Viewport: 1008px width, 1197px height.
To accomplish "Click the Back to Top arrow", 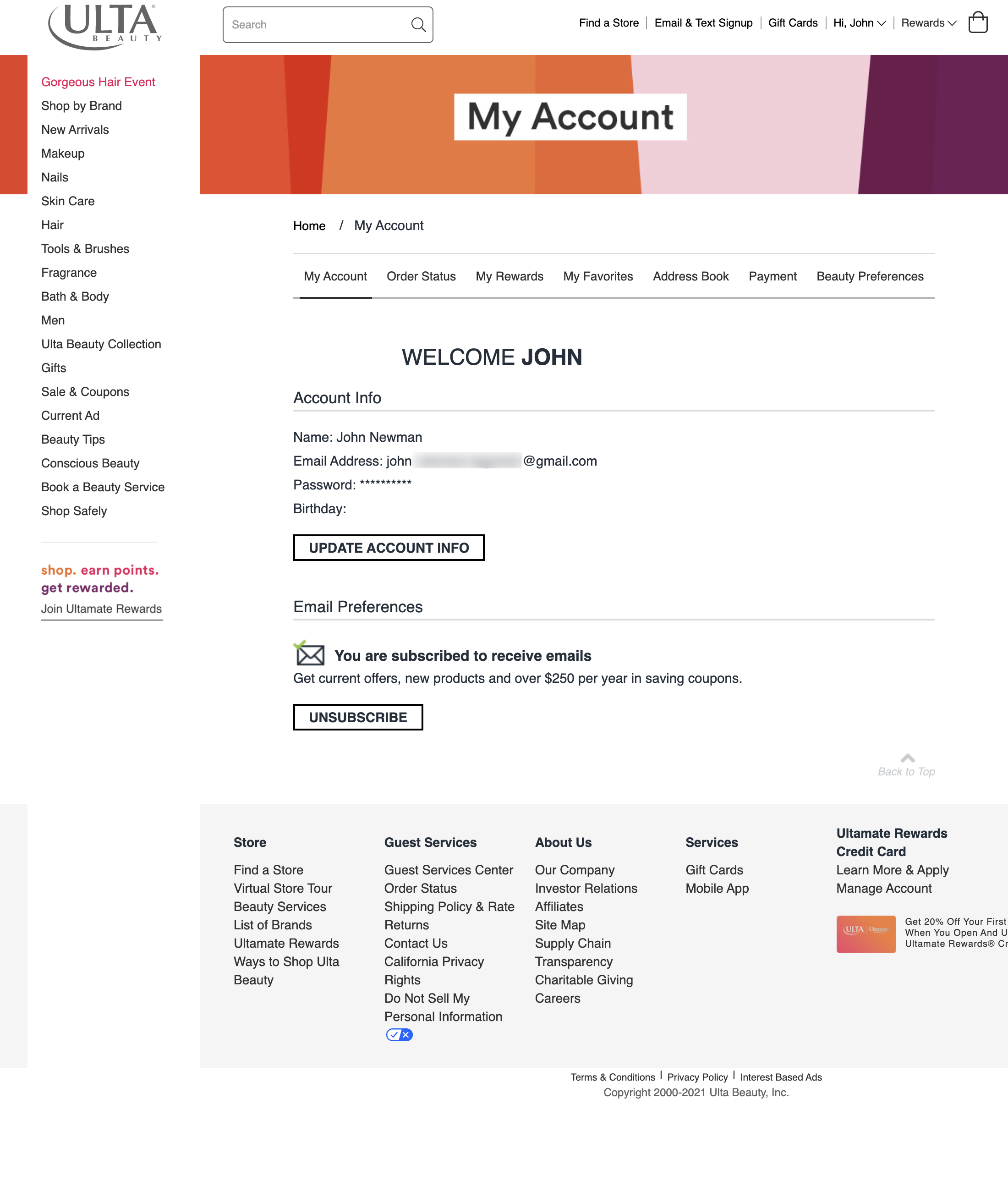I will point(906,758).
